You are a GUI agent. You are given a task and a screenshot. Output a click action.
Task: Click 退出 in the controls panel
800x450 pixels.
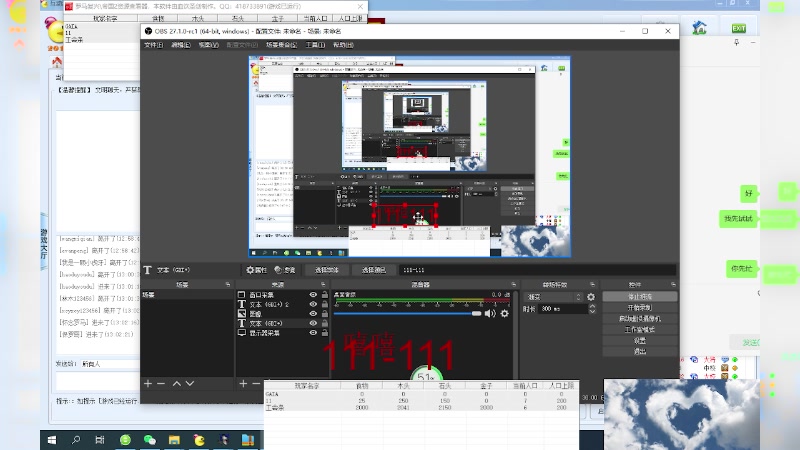pos(640,352)
